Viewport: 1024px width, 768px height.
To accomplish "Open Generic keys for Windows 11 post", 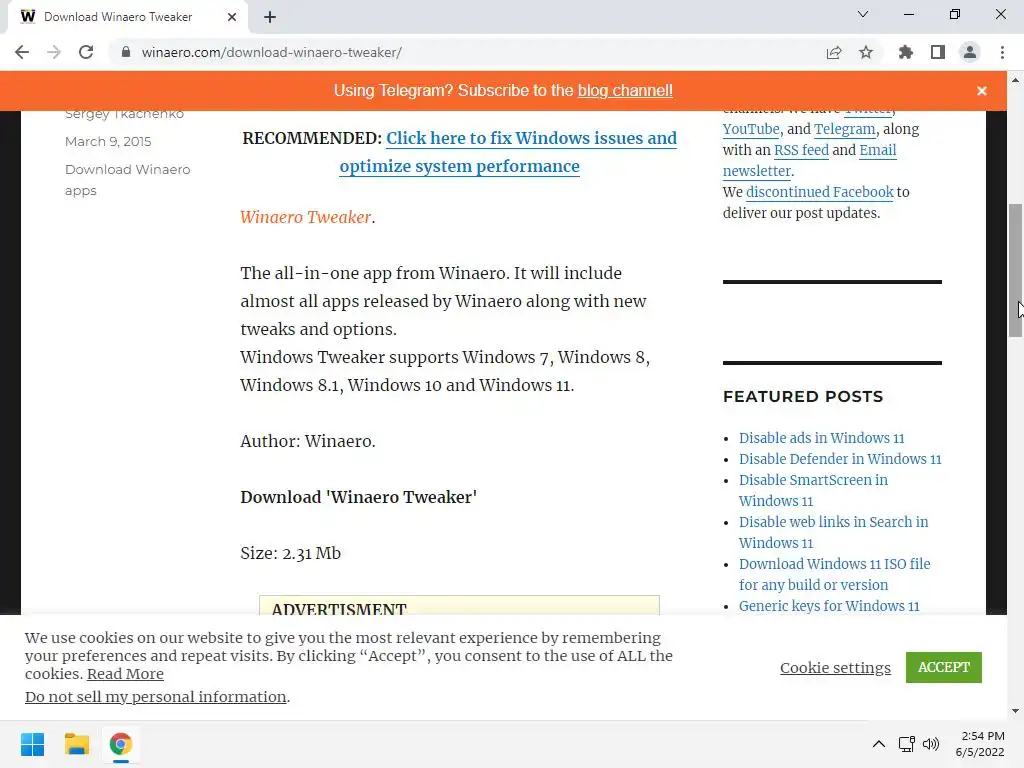I will point(829,606).
